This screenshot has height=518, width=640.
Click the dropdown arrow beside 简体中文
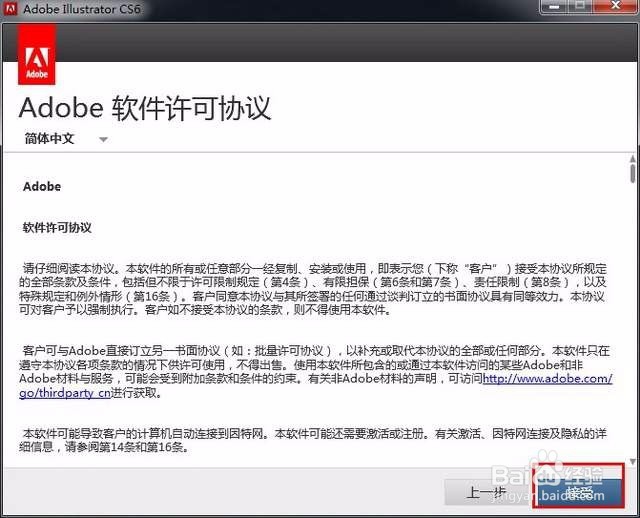(103, 140)
